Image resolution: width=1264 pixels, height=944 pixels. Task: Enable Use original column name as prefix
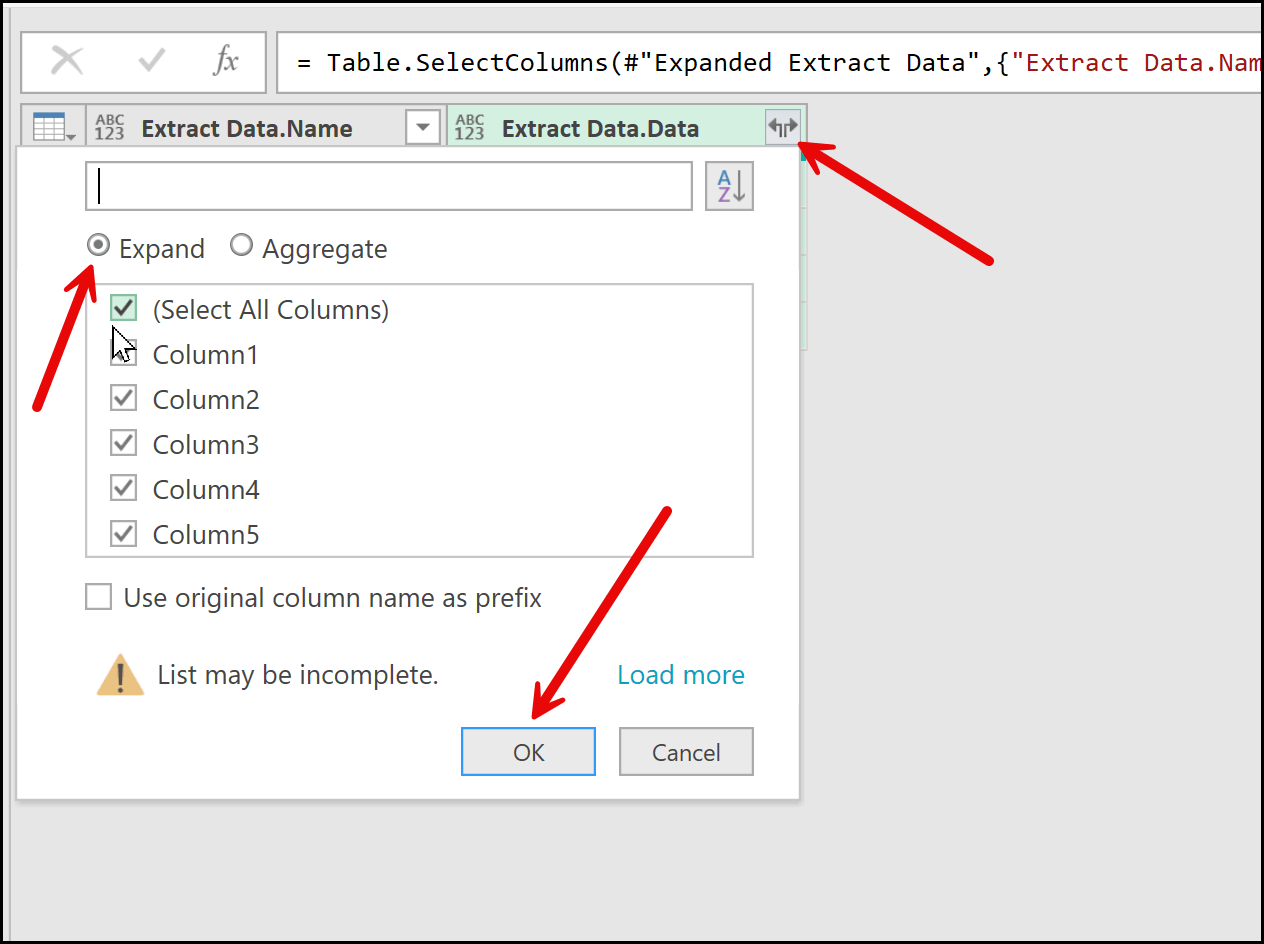99,598
